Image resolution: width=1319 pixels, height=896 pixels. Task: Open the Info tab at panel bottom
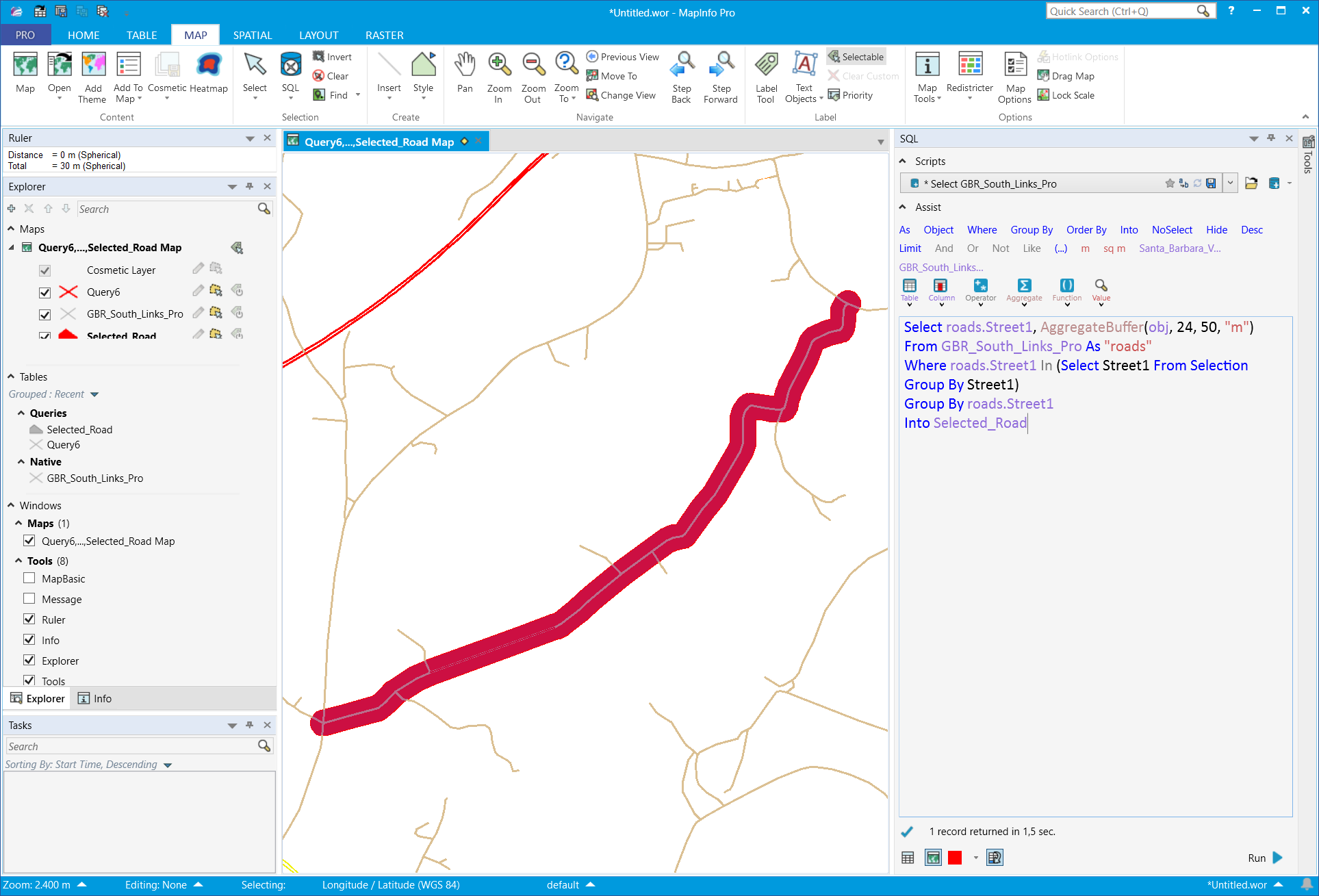tap(95, 698)
